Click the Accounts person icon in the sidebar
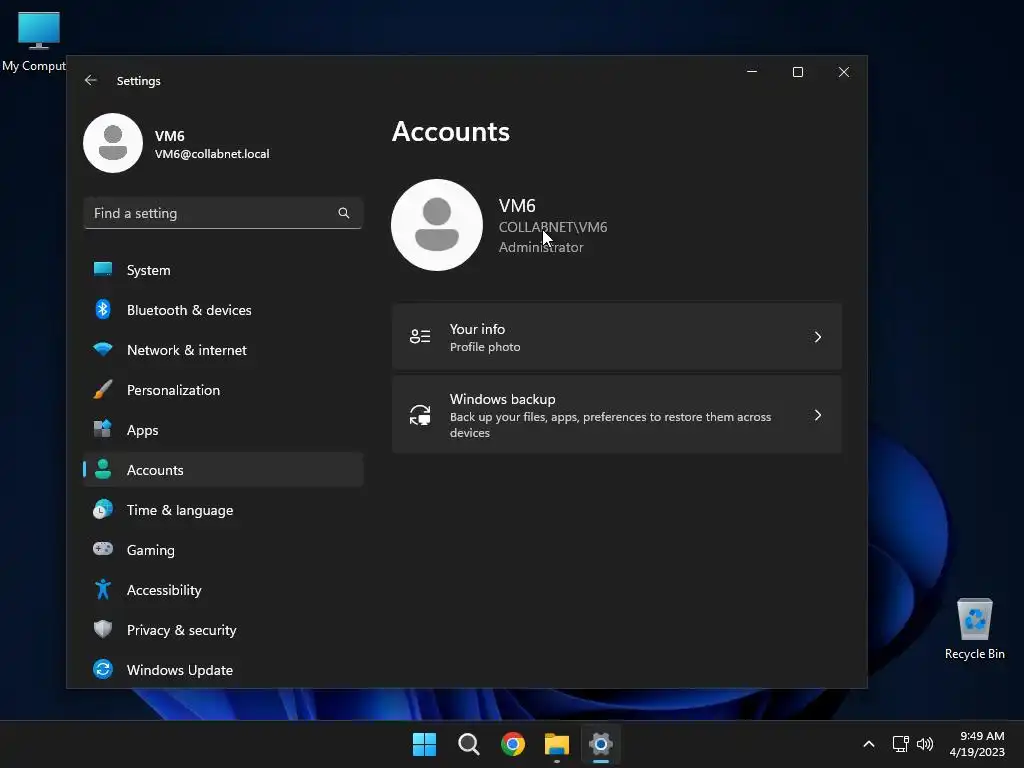 pos(103,470)
